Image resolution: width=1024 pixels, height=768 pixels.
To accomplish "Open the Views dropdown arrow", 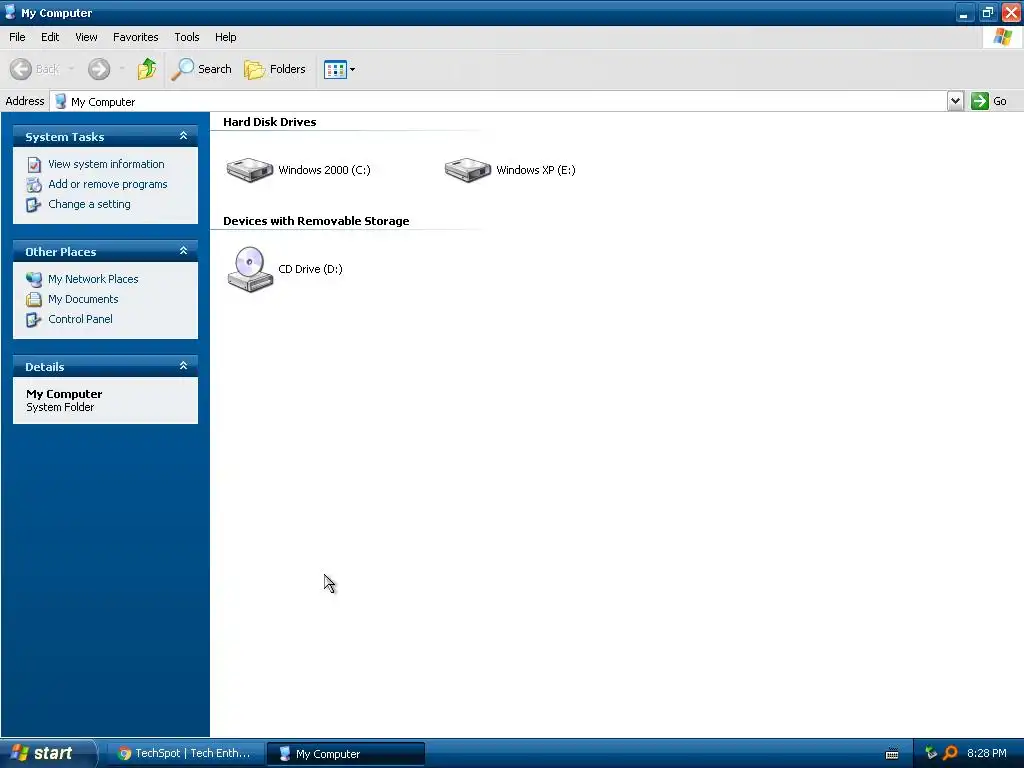I will [353, 69].
